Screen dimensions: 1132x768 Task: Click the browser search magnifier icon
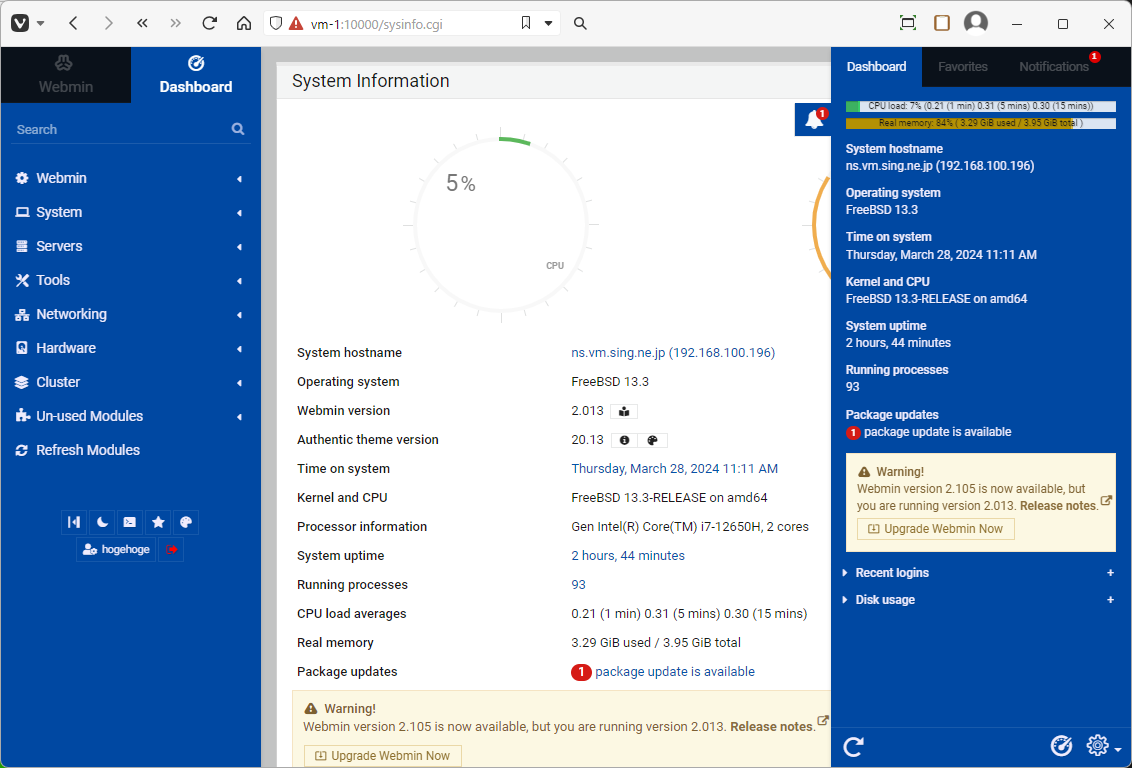point(580,23)
